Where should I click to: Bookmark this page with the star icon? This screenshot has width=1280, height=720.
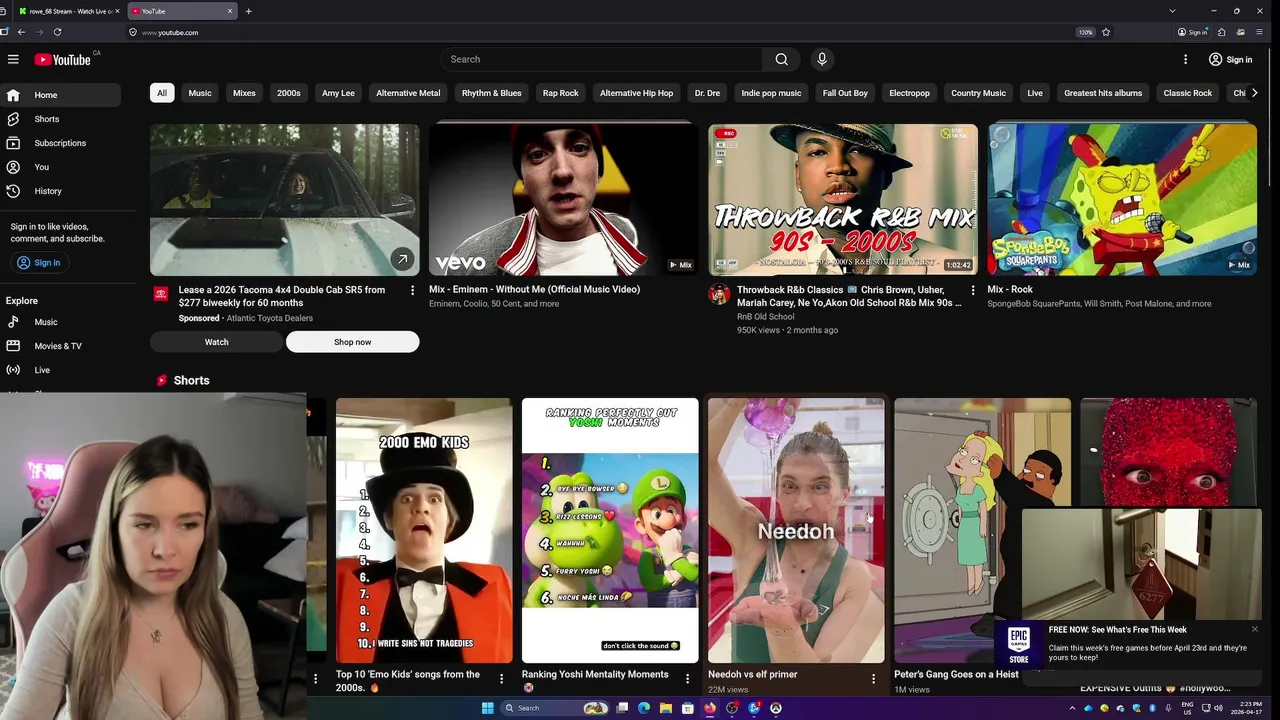[x=1106, y=32]
